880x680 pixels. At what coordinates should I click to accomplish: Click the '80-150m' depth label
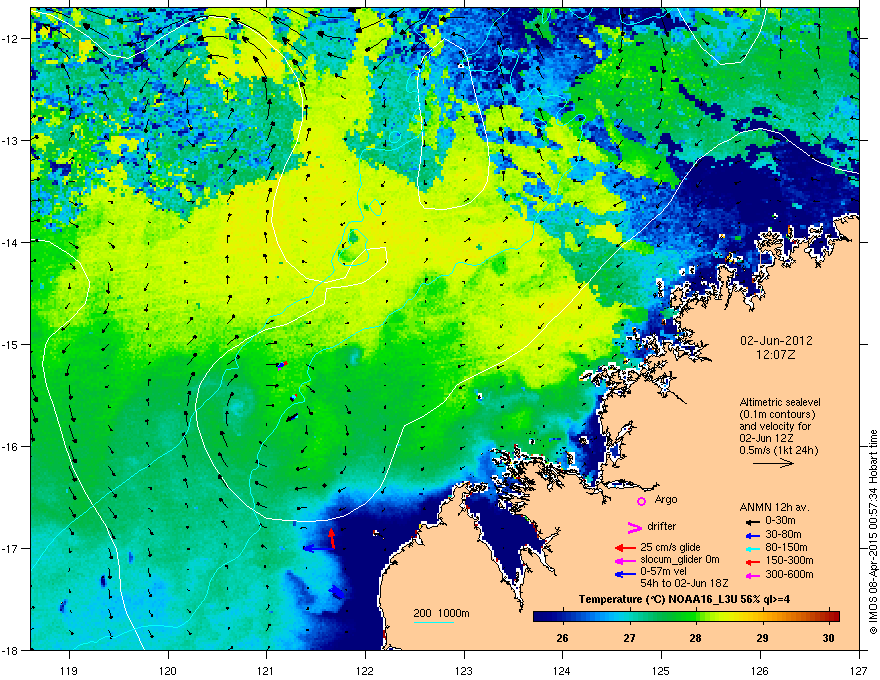point(786,547)
